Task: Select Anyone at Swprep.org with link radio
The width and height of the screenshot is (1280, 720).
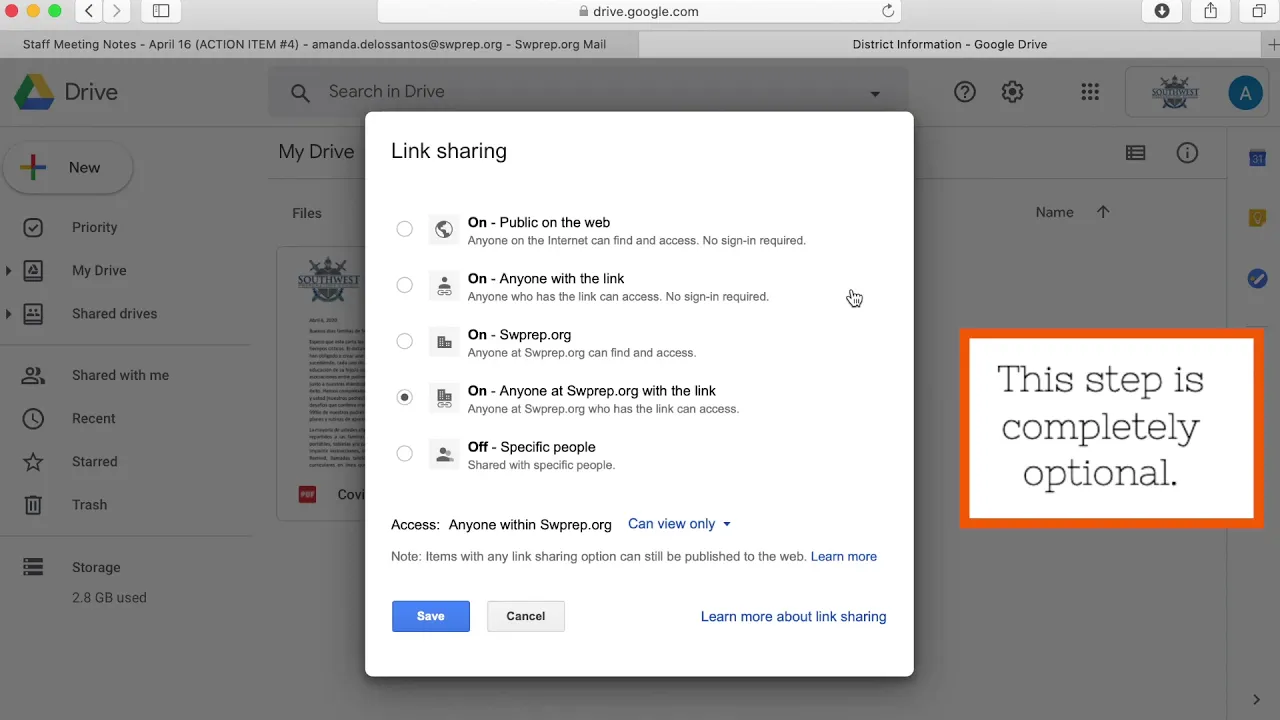Action: point(404,397)
